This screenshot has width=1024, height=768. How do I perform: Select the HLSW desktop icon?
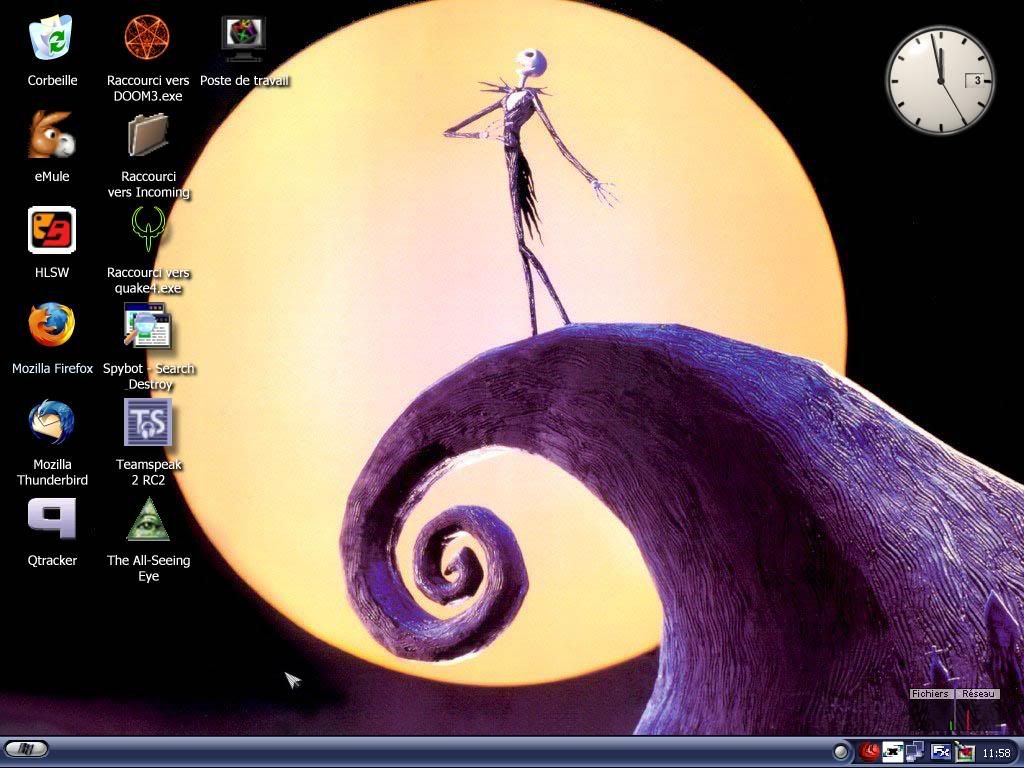coord(52,230)
